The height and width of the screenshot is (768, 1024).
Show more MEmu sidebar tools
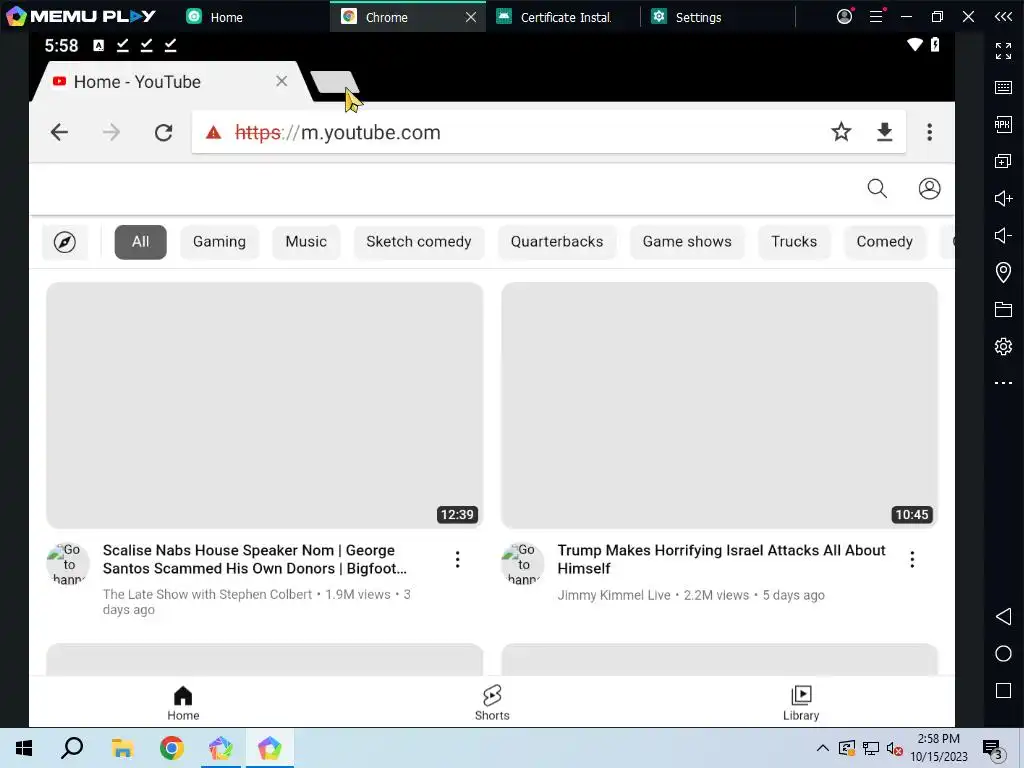click(x=1003, y=383)
